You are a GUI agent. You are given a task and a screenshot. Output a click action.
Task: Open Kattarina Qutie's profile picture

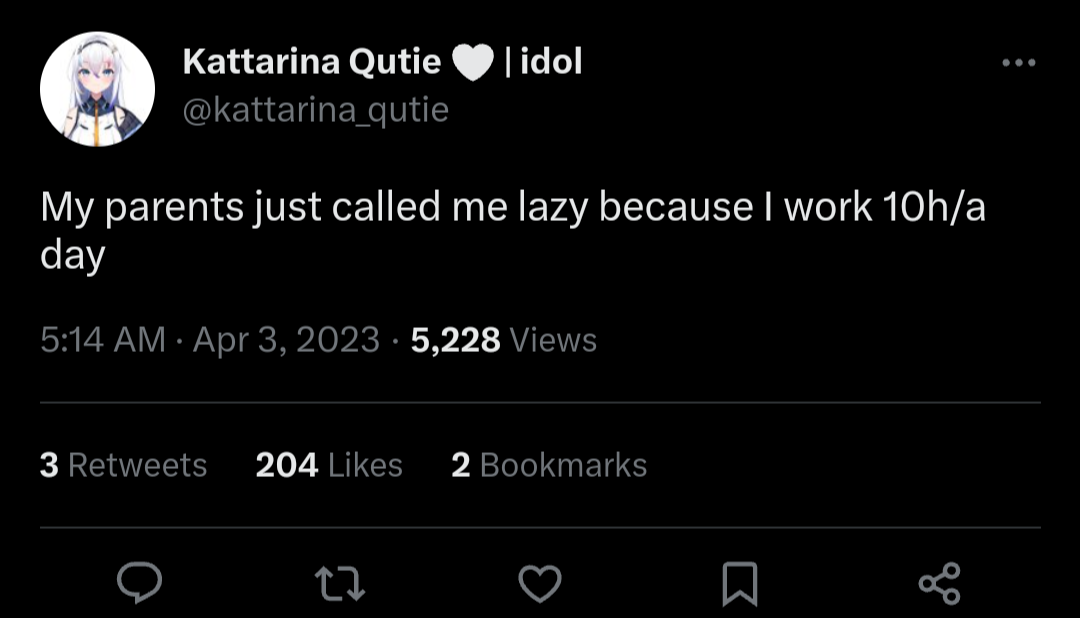click(x=97, y=89)
